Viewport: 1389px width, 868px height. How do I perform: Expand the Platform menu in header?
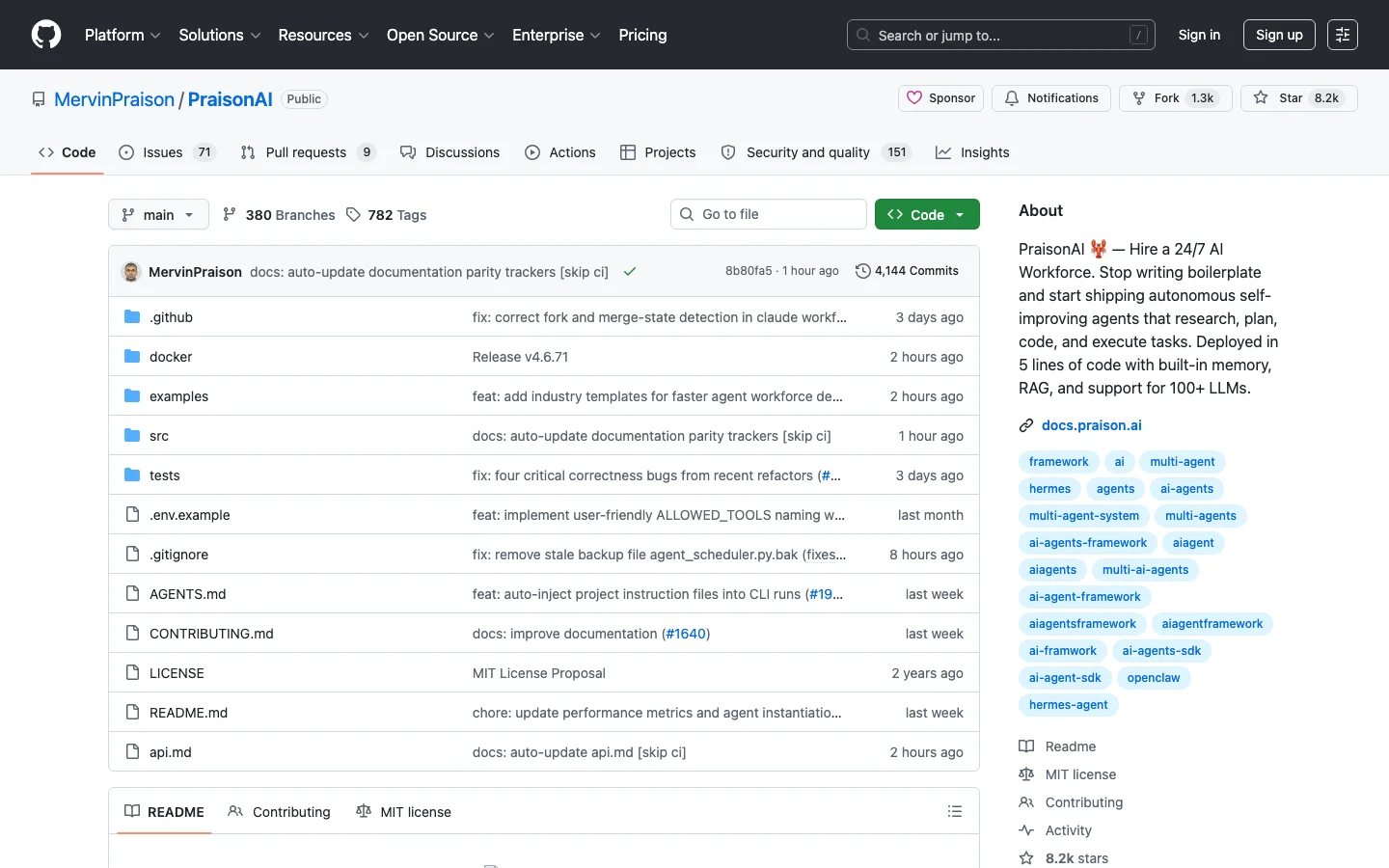[x=123, y=35]
